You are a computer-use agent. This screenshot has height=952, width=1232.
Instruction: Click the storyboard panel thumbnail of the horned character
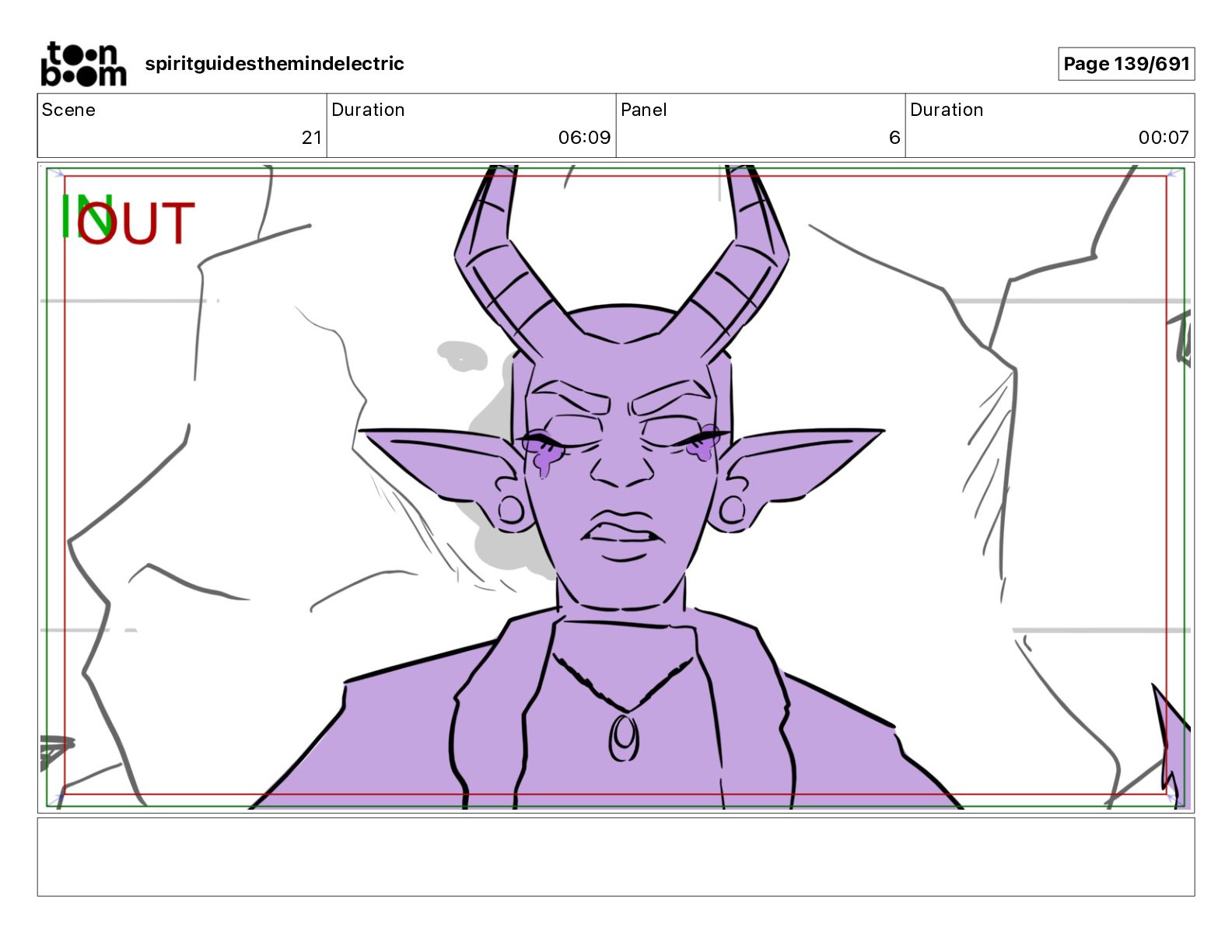pos(616,488)
